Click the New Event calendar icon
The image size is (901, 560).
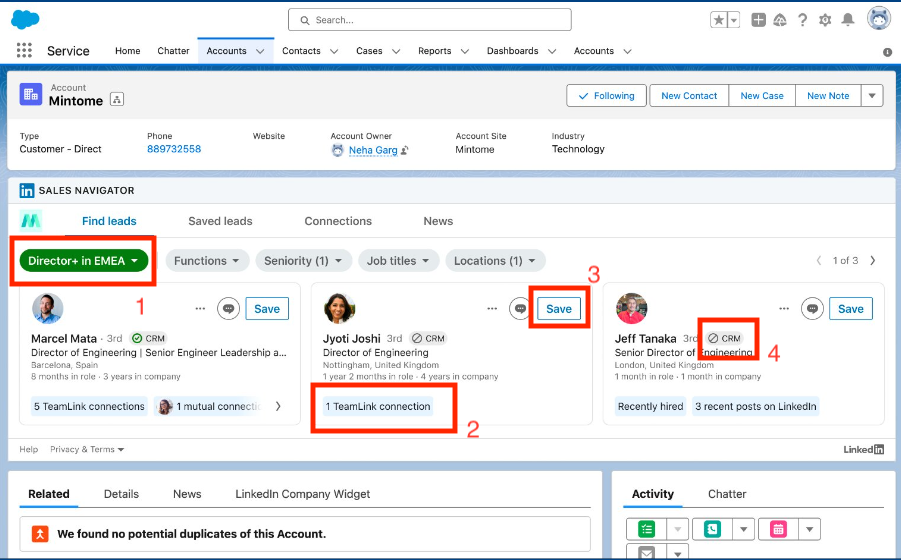click(778, 529)
